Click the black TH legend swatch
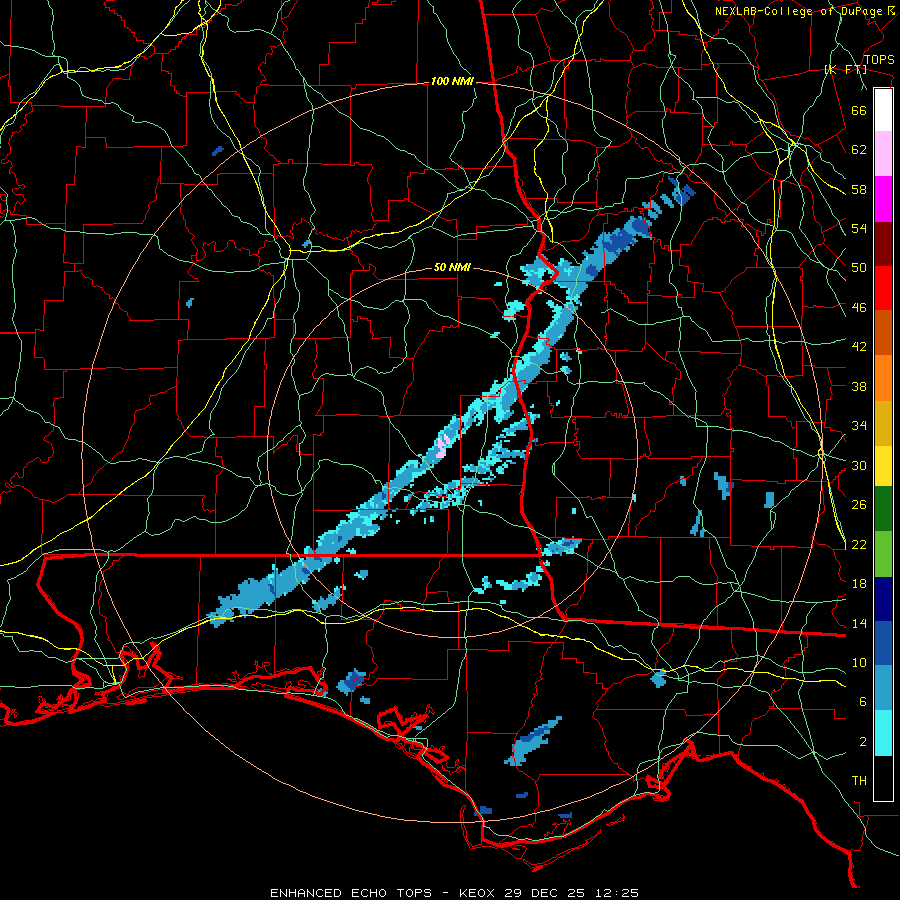 point(883,778)
